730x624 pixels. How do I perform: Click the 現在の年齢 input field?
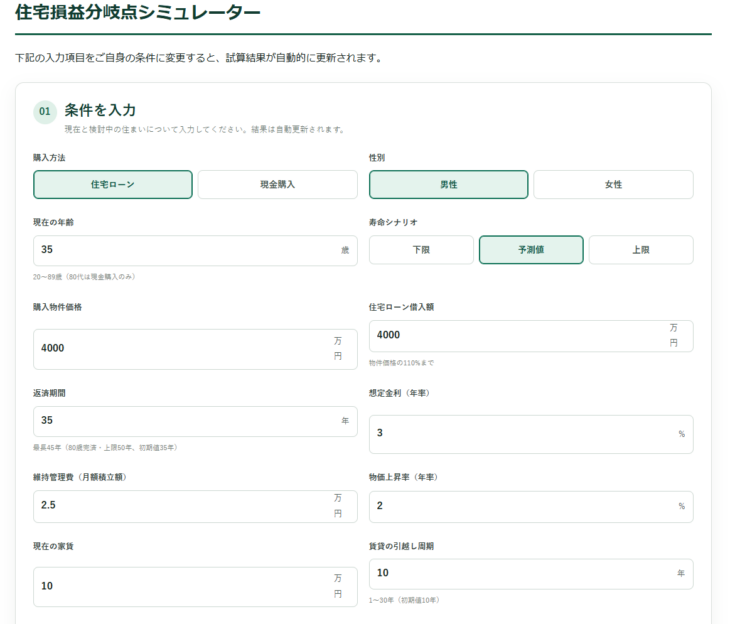[x=196, y=251]
